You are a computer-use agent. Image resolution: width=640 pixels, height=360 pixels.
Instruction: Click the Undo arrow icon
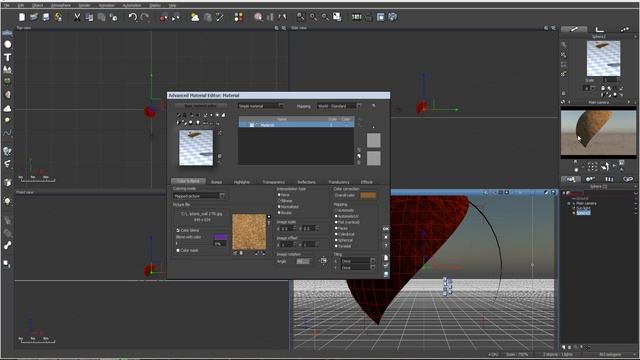[133, 17]
